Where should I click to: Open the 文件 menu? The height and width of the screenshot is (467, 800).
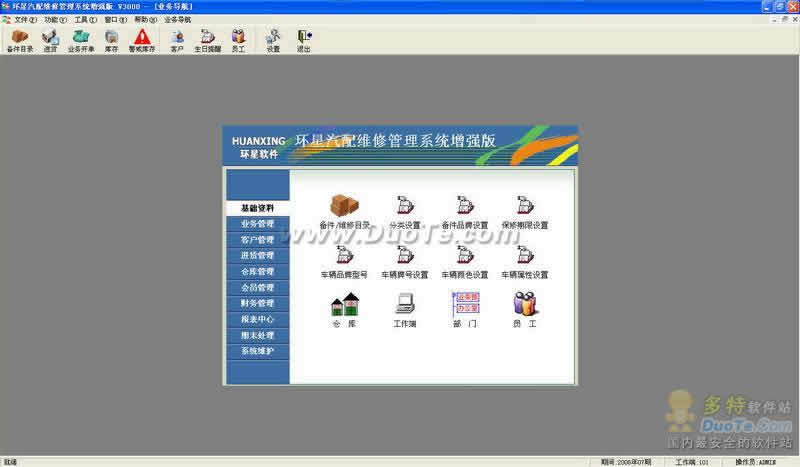pyautogui.click(x=26, y=19)
